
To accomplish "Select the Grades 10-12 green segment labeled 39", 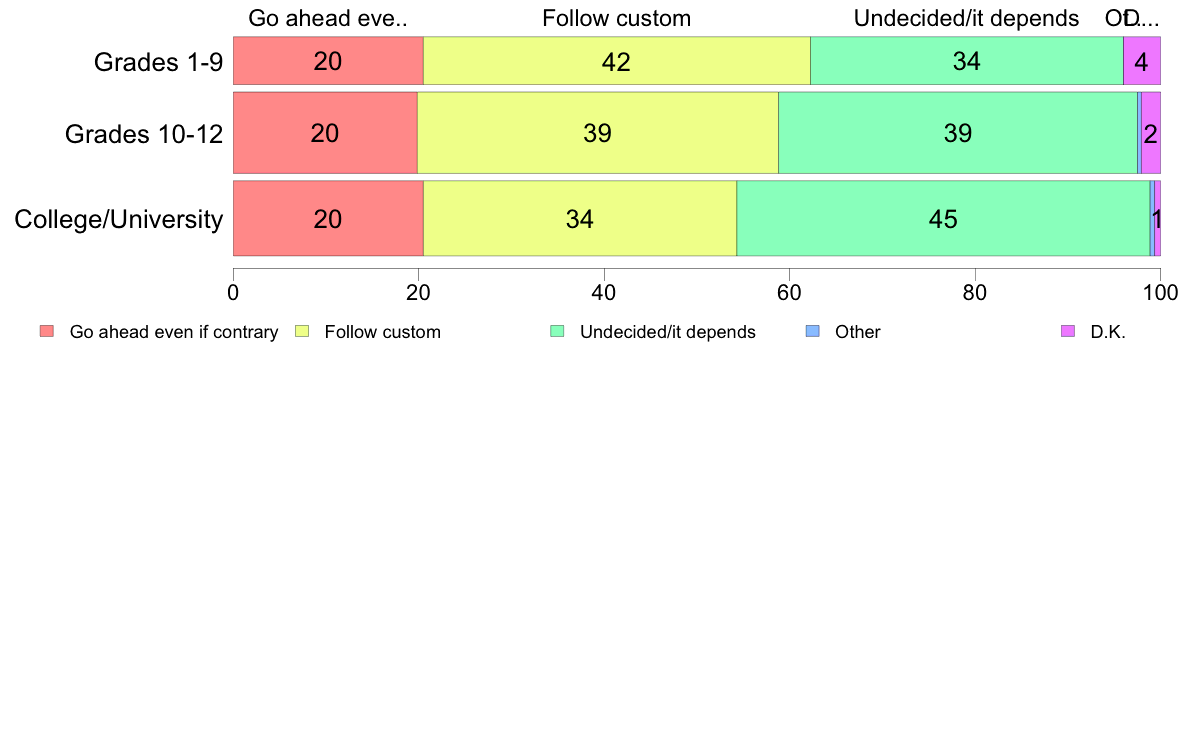I will (958, 133).
